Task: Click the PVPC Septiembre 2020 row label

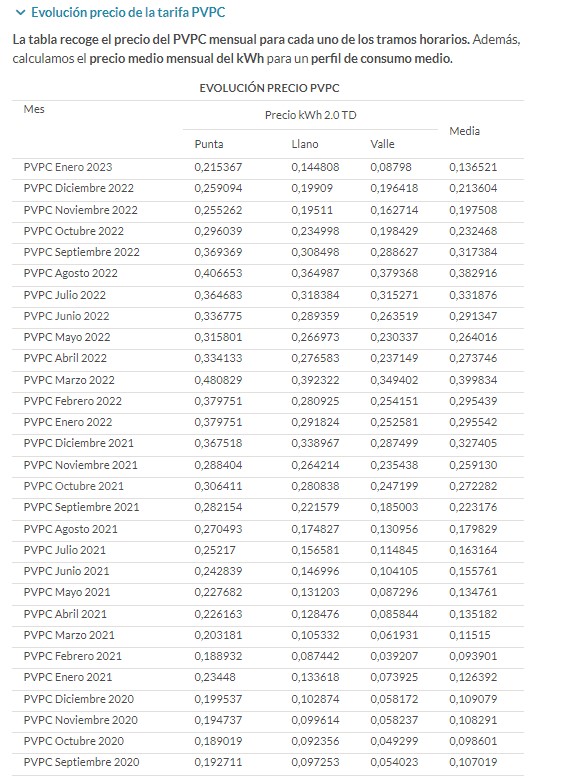Action: tap(82, 762)
